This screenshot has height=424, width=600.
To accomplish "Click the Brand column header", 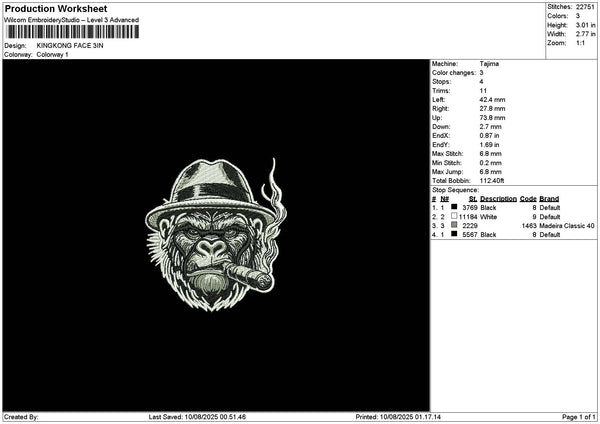I will tap(549, 199).
